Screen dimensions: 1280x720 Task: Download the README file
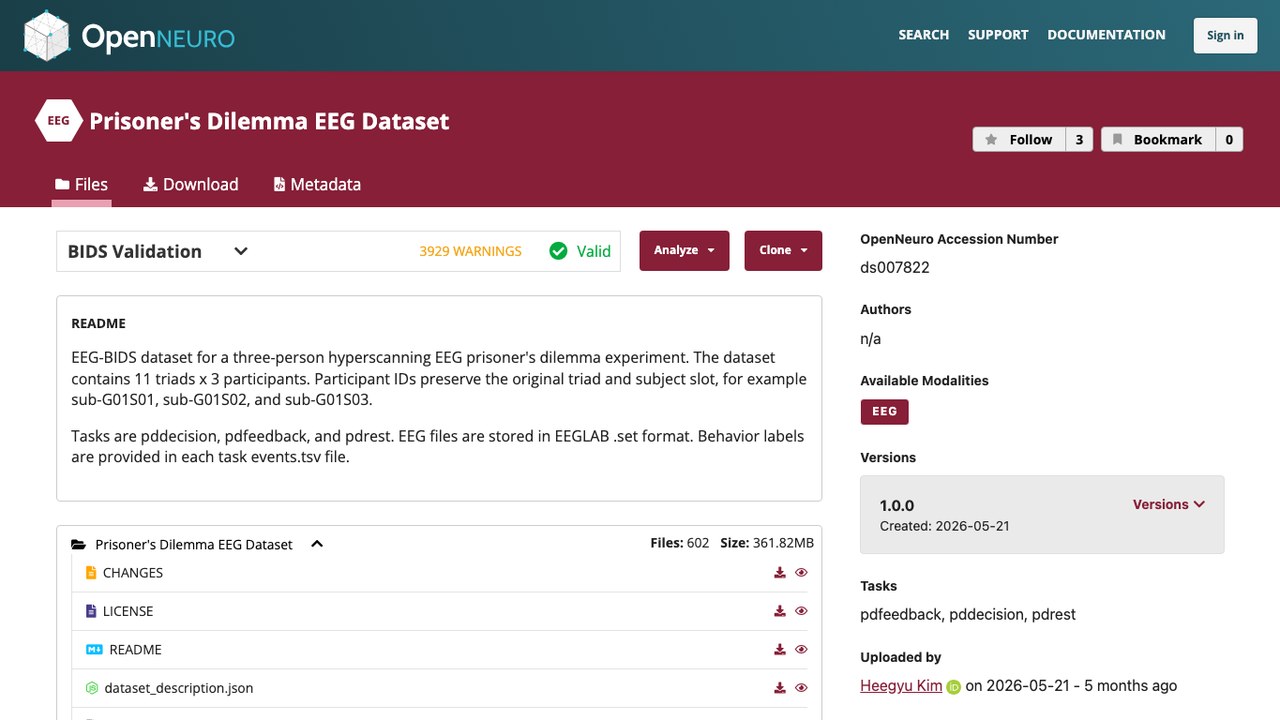click(780, 650)
